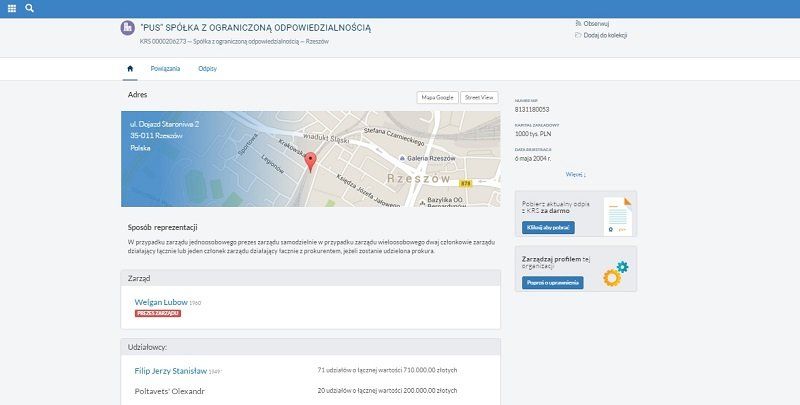Switch to Street View mode
The width and height of the screenshot is (800, 405).
click(x=480, y=97)
